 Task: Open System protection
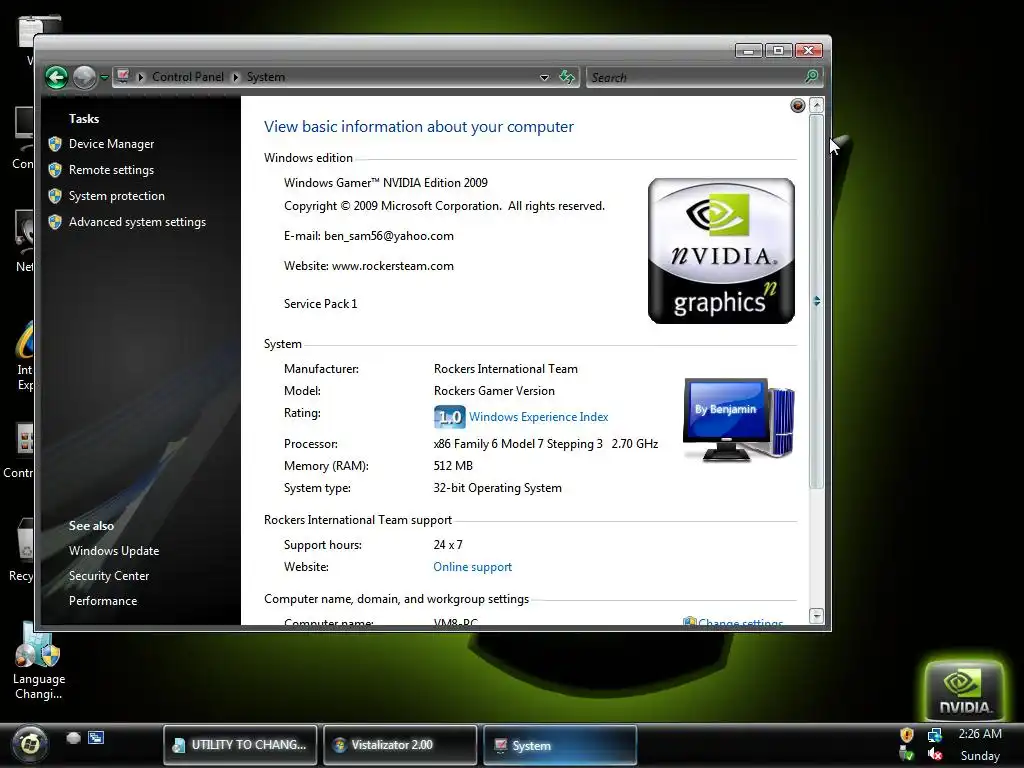point(117,196)
